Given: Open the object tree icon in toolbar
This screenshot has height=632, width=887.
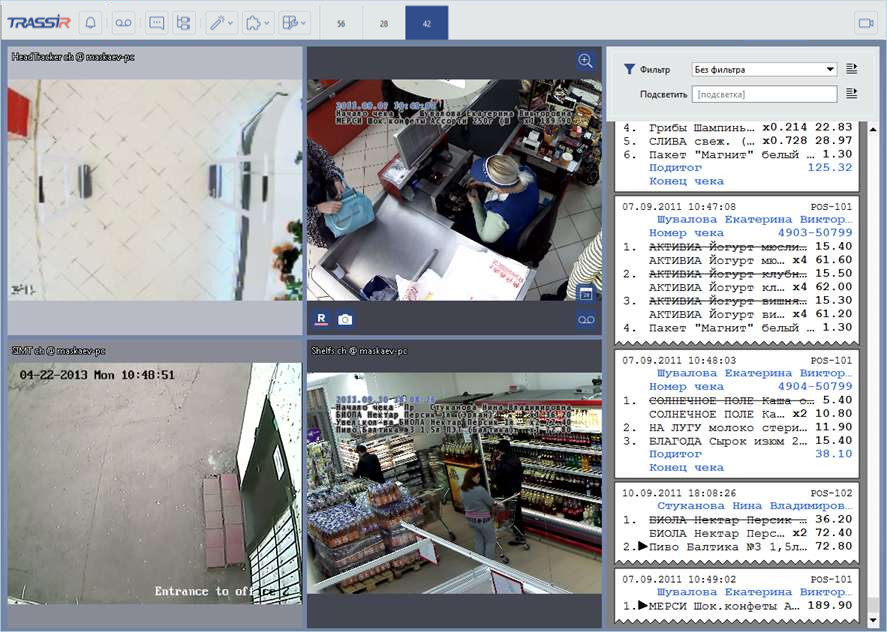Looking at the screenshot, I should [x=183, y=22].
